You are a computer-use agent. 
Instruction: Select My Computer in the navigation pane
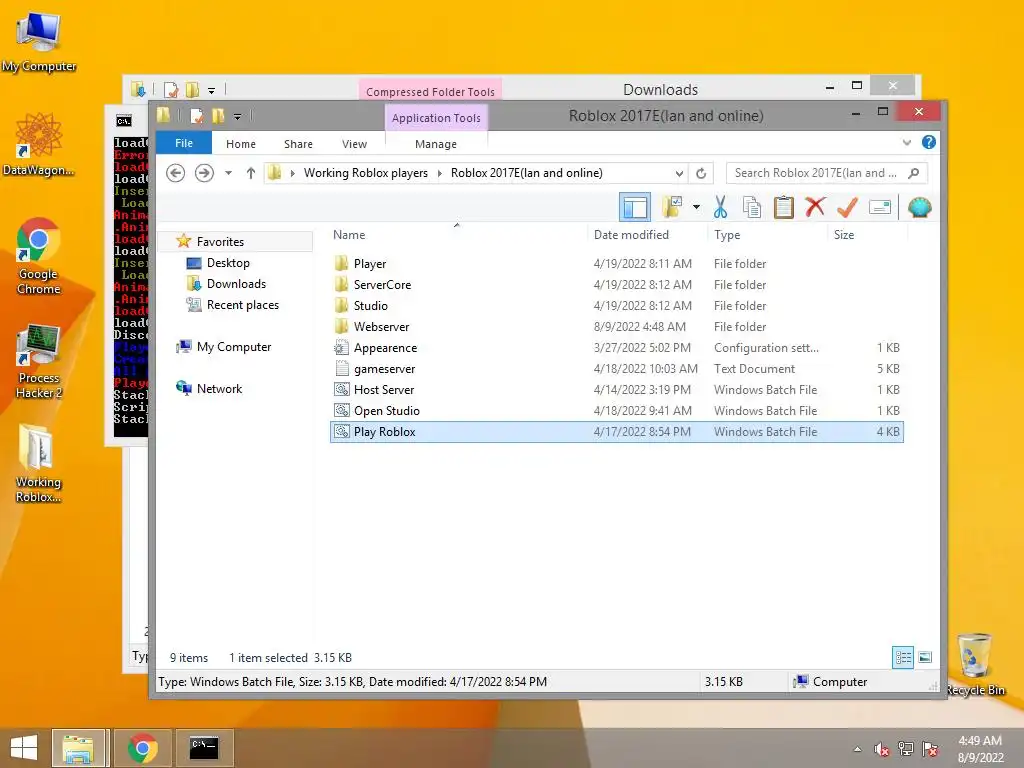click(234, 347)
